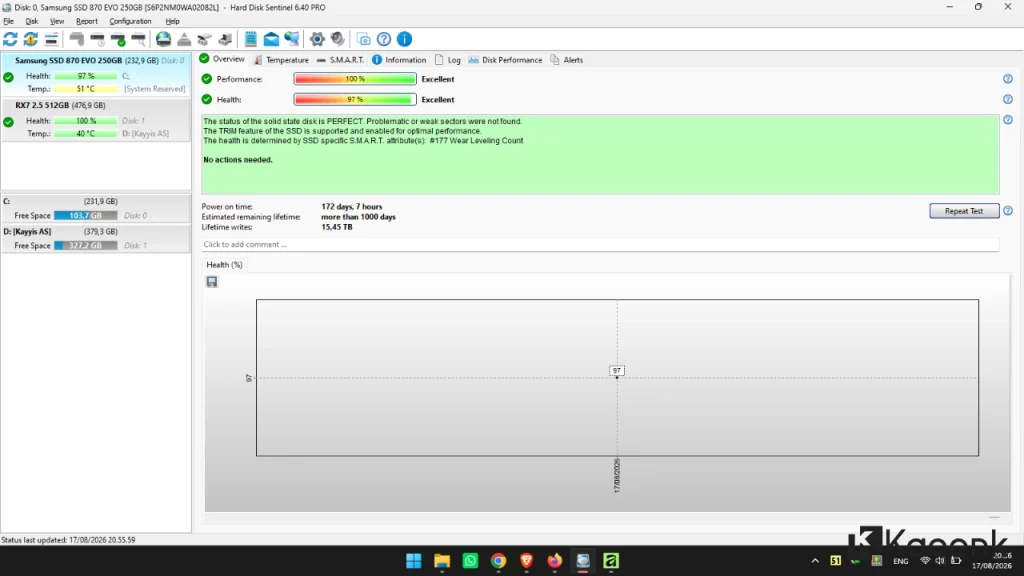
Task: Click the disk icon with green checkmark
Action: (118, 39)
